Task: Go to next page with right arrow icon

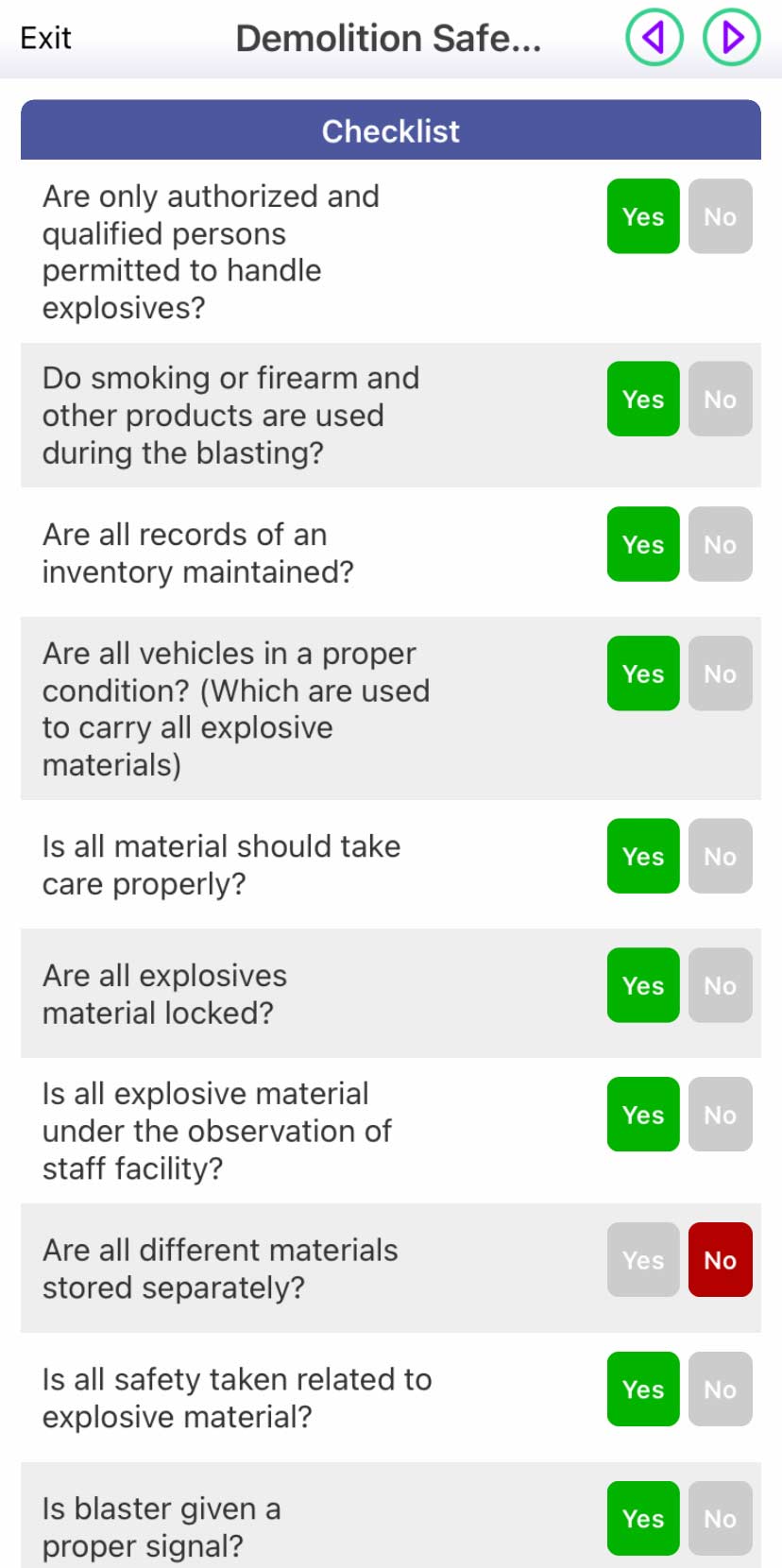Action: coord(732,38)
